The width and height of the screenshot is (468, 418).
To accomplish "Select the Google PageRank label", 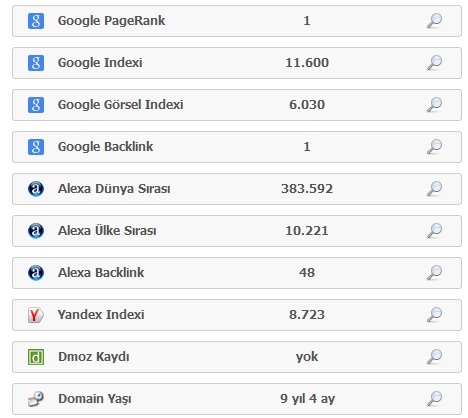I will (x=111, y=21).
